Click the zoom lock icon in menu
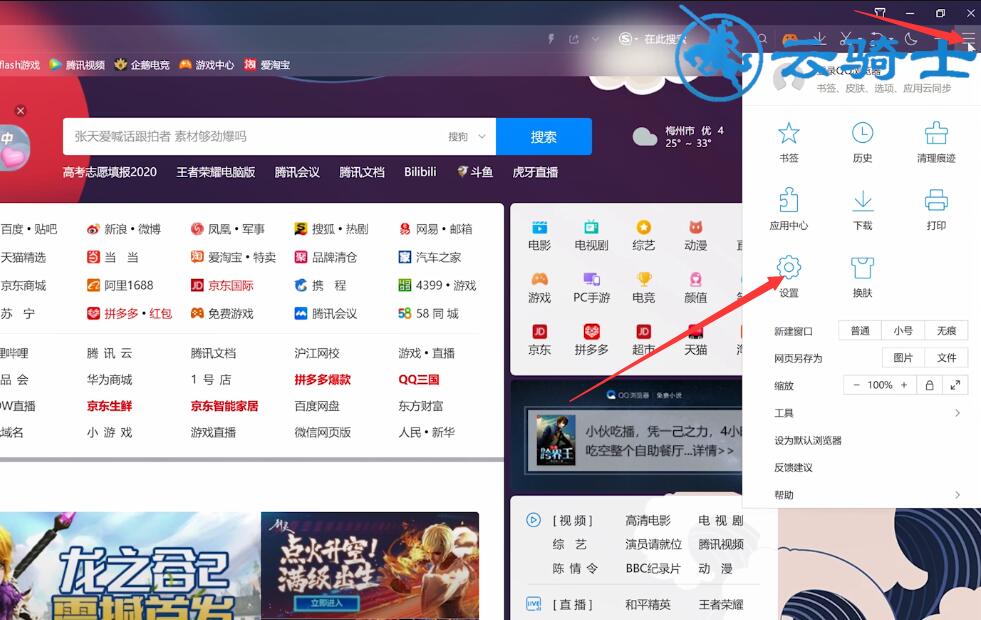Viewport: 981px width, 620px height. [929, 385]
